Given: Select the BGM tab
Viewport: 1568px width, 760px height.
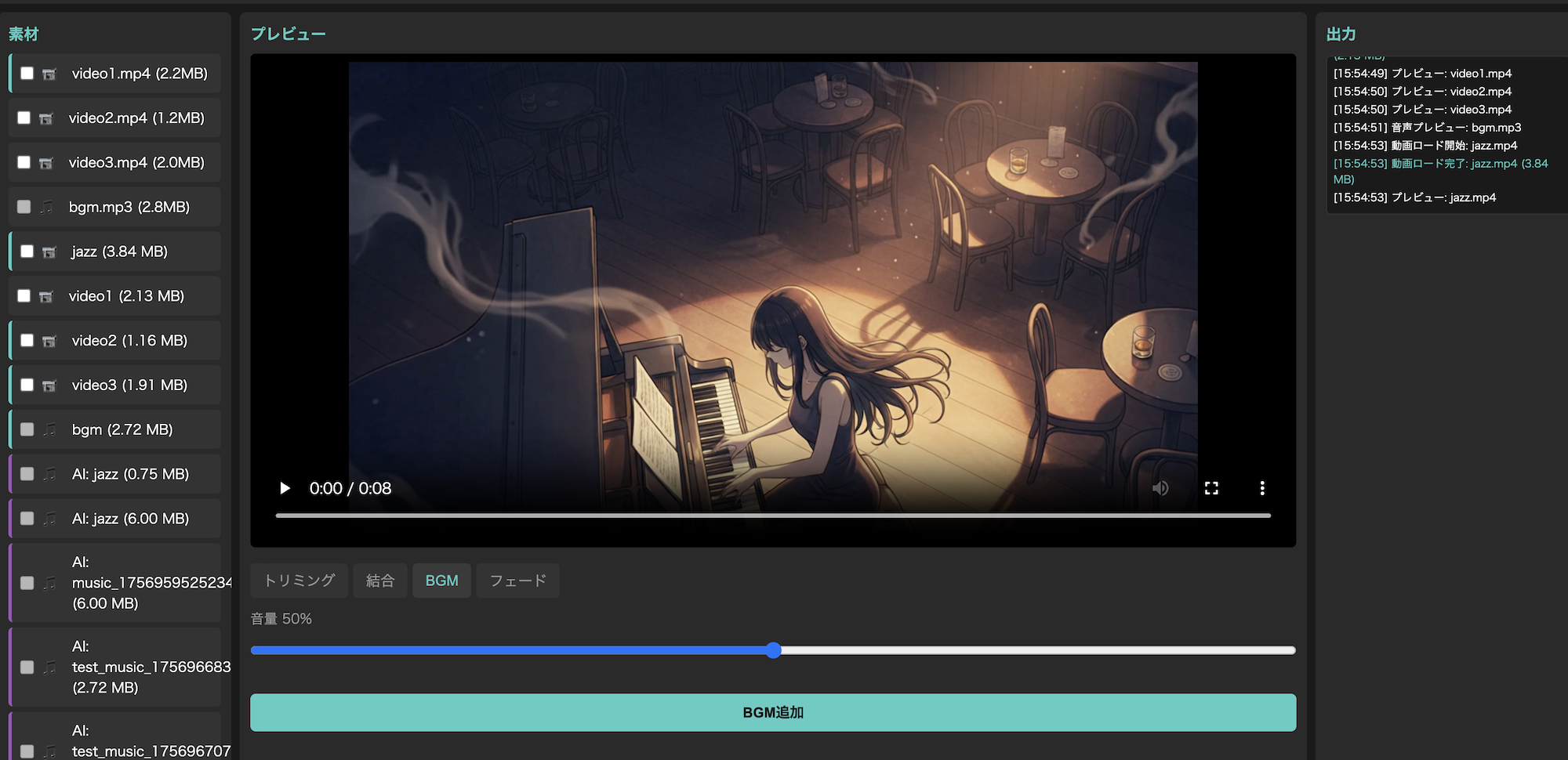Looking at the screenshot, I should [x=442, y=581].
